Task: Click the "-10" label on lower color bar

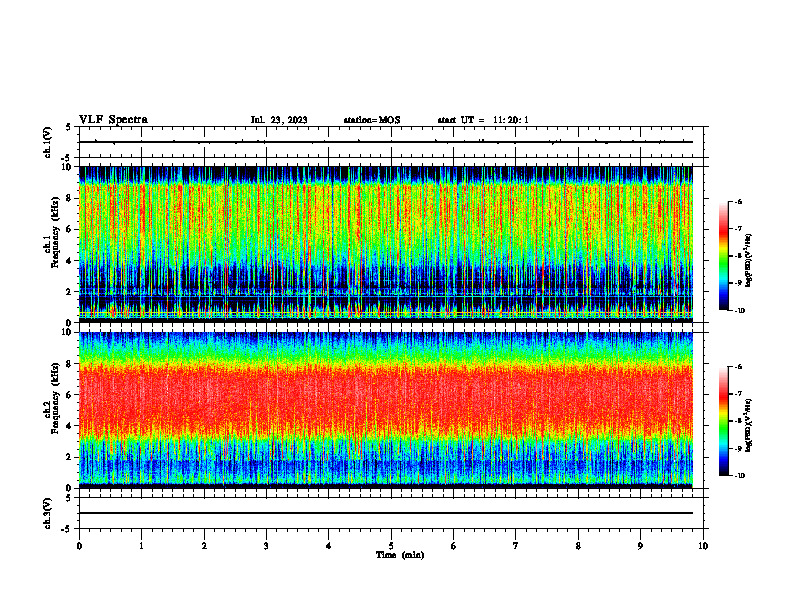Action: pos(739,476)
